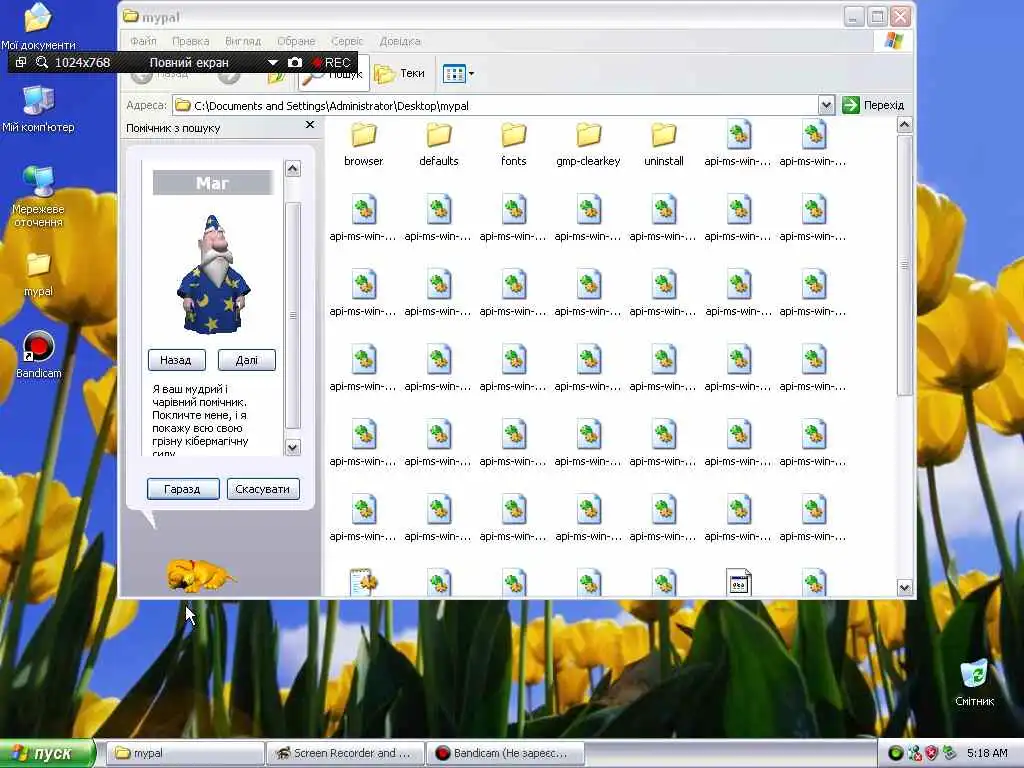1024x768 pixels.
Task: Close the search companion pane
Action: click(x=310, y=125)
